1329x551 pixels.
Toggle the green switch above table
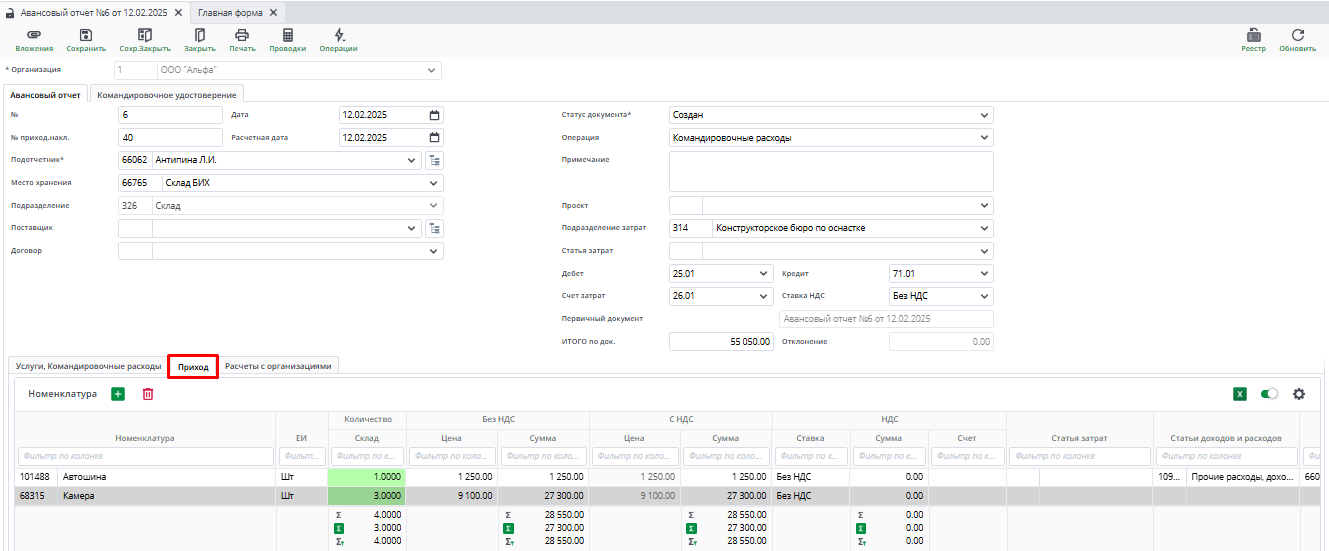(x=1269, y=394)
